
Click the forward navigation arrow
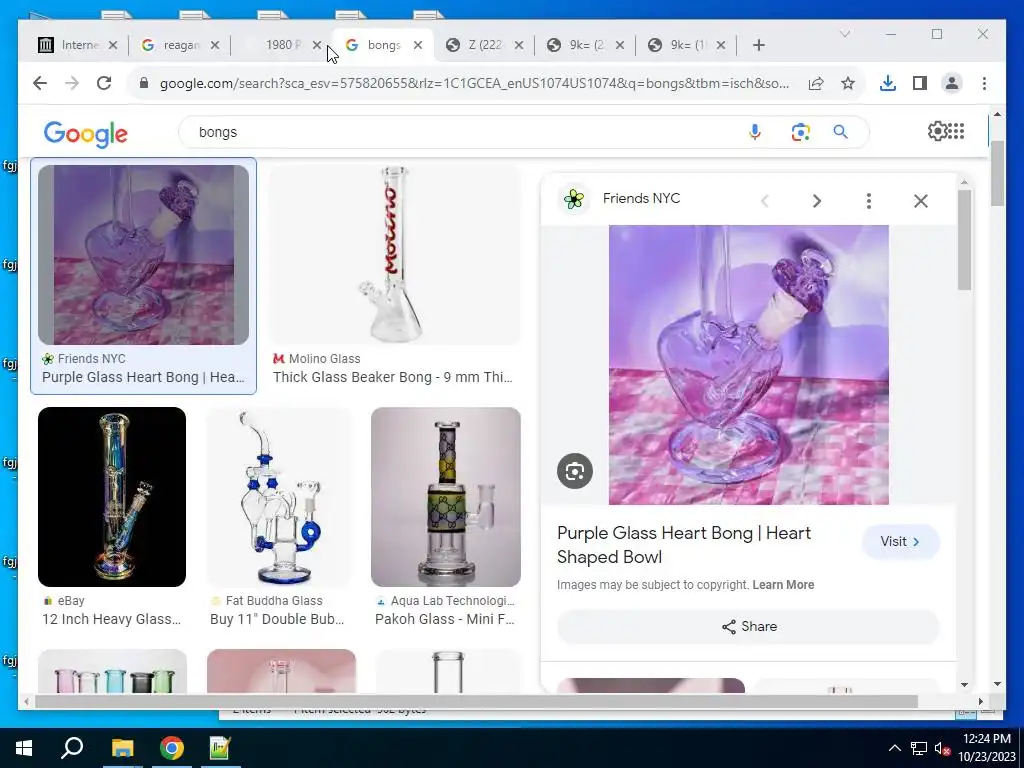point(72,83)
